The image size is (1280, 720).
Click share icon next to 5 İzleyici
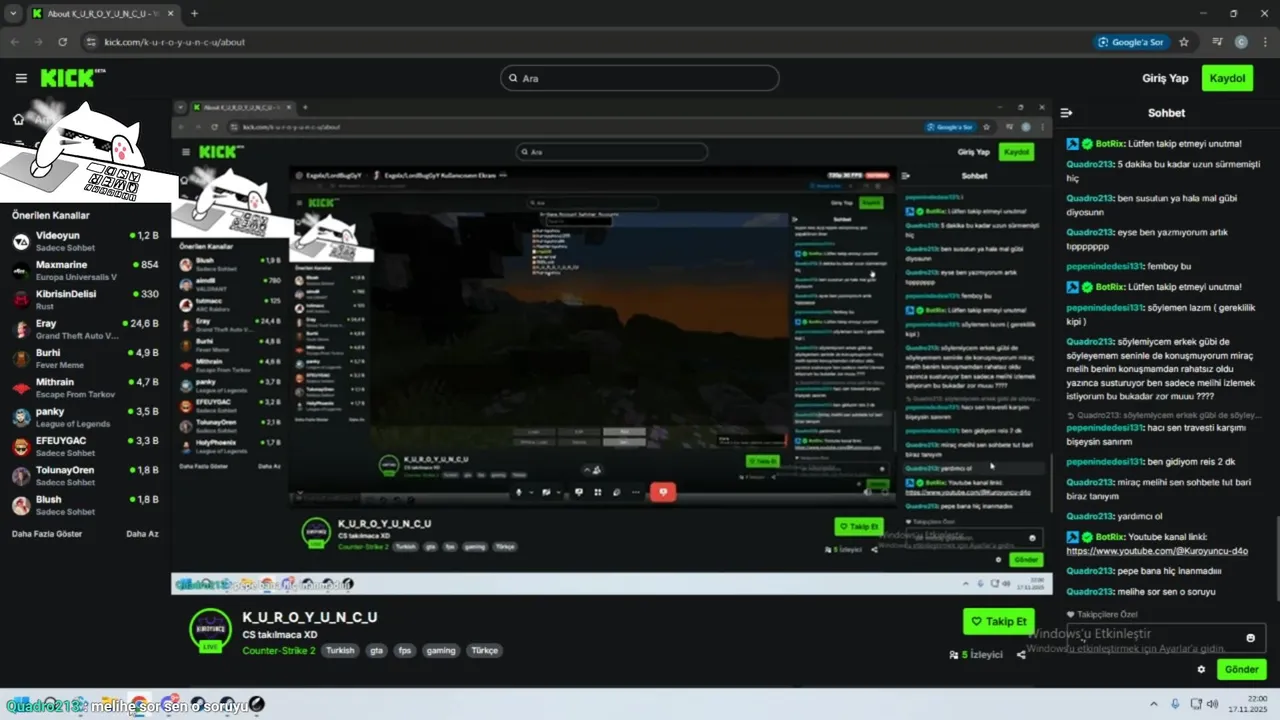(1021, 655)
